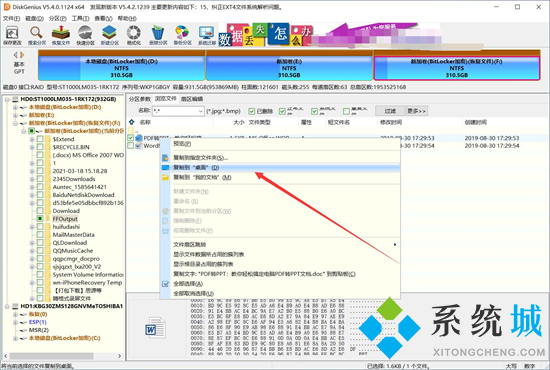Open the 工具(T) menu
The image size is (550, 370).
click(80, 18)
